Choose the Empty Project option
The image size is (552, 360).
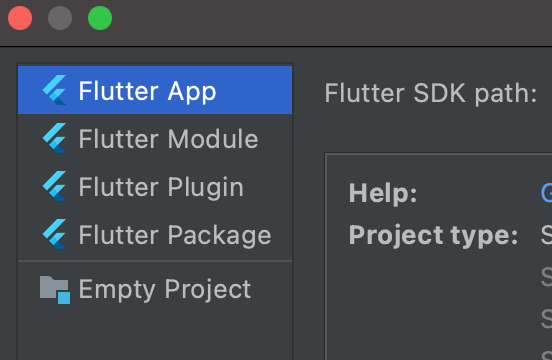point(155,289)
